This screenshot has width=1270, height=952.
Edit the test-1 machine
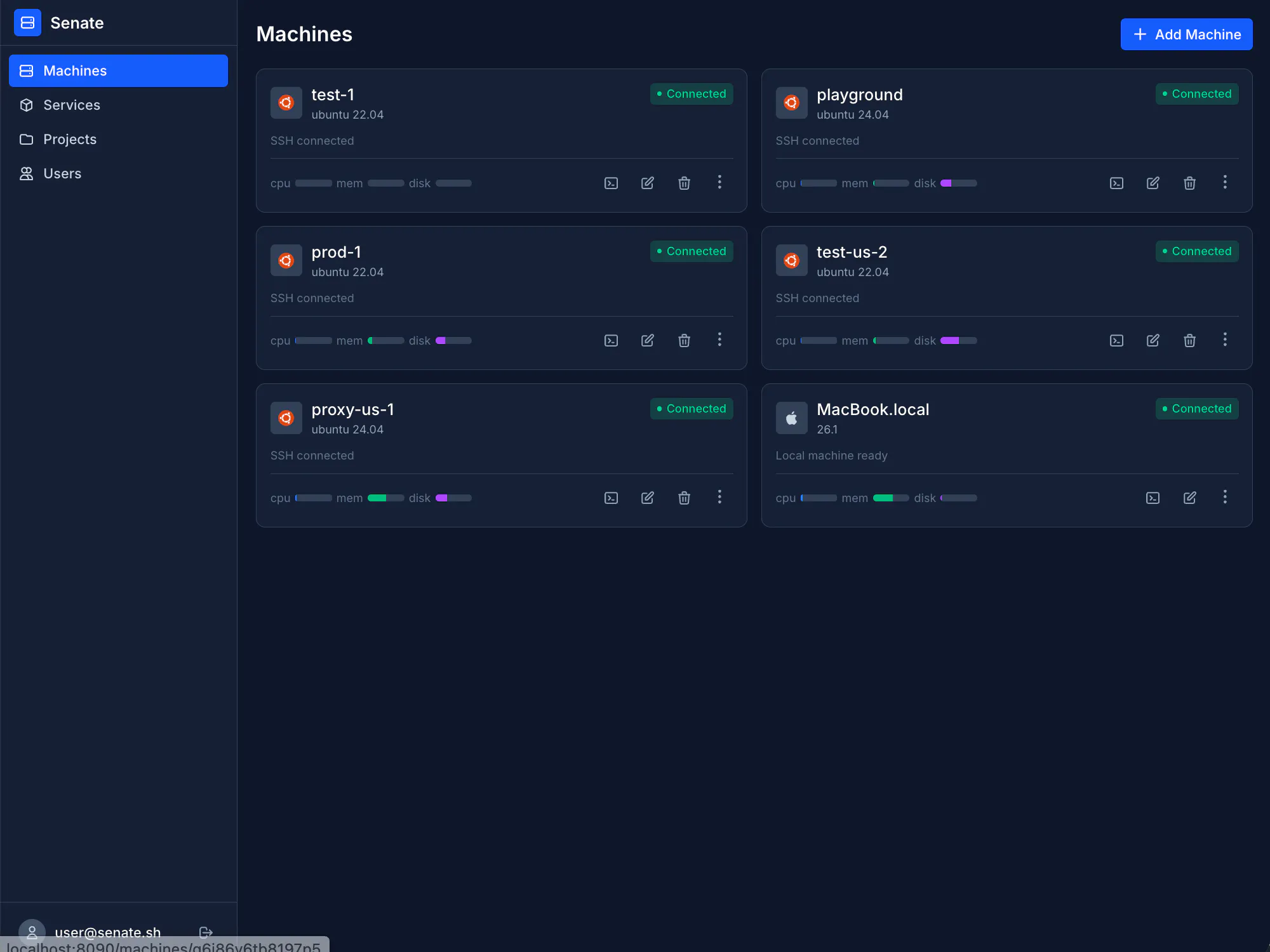pyautogui.click(x=647, y=183)
